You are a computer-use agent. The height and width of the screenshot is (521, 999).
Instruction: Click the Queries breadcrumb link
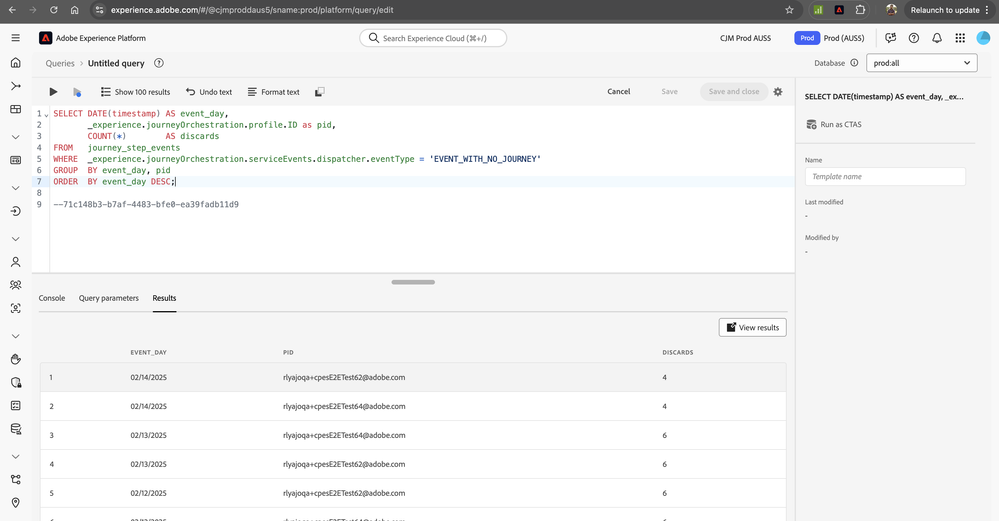pyautogui.click(x=60, y=63)
